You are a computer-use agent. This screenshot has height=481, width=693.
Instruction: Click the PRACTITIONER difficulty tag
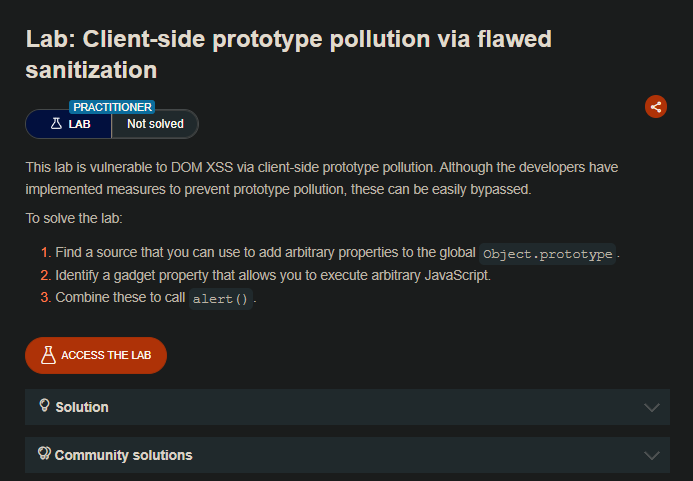click(112, 106)
